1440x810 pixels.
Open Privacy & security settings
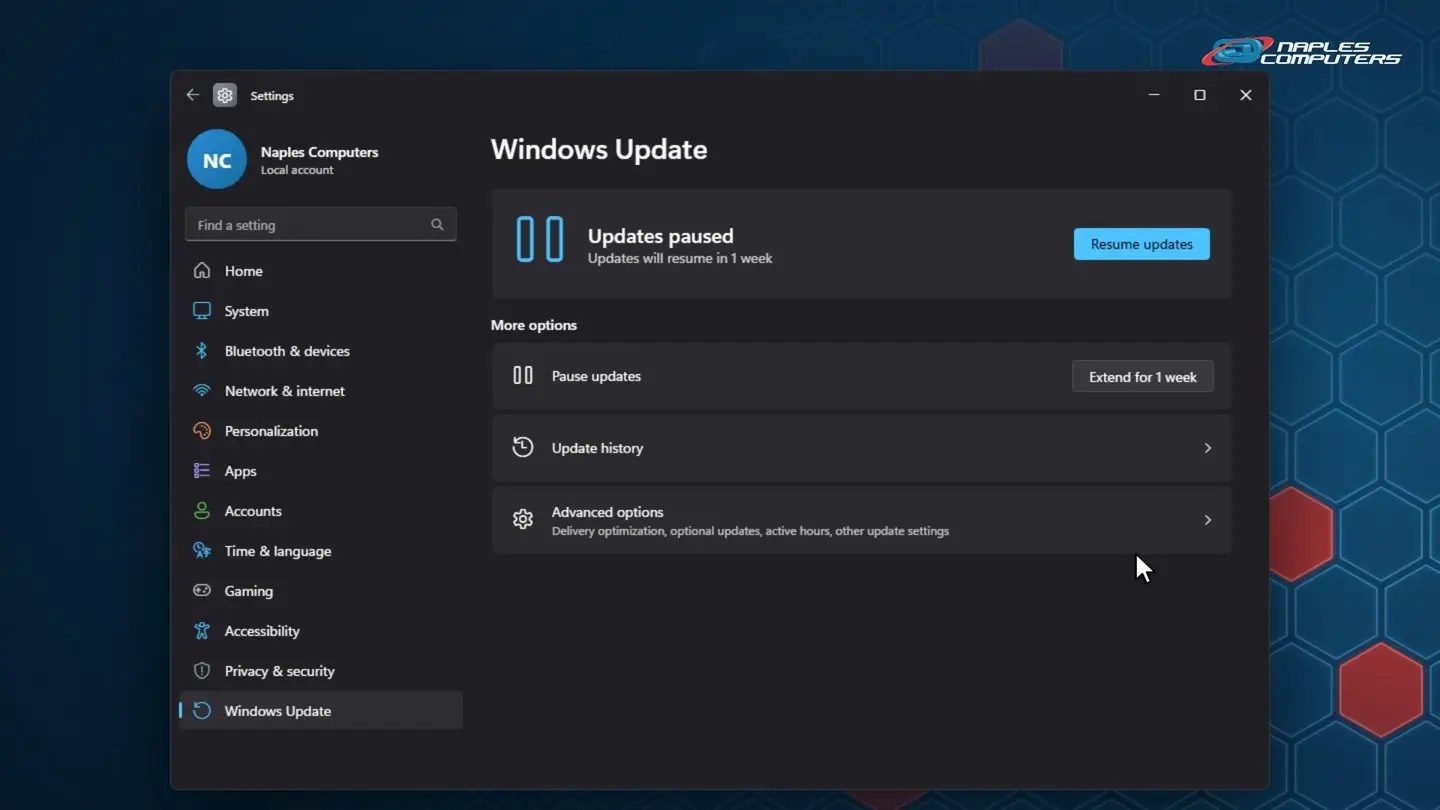tap(321, 671)
